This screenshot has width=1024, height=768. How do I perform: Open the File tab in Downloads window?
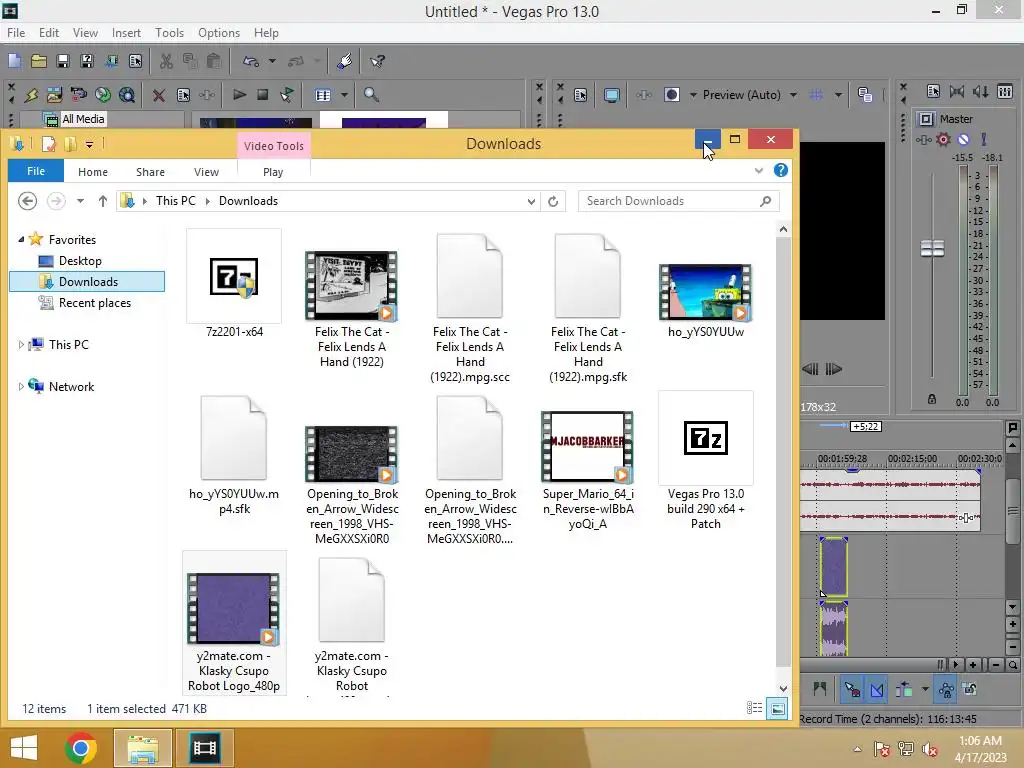(x=36, y=171)
